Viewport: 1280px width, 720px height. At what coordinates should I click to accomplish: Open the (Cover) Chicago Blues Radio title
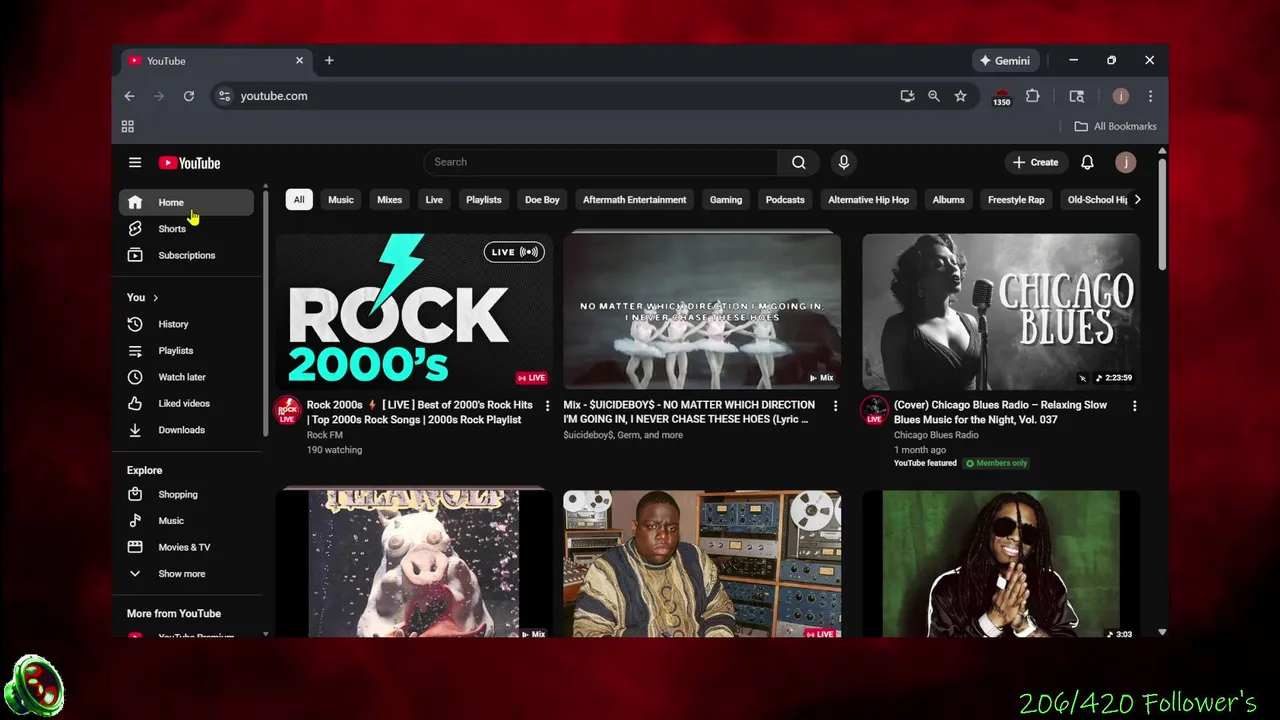tap(1000, 412)
